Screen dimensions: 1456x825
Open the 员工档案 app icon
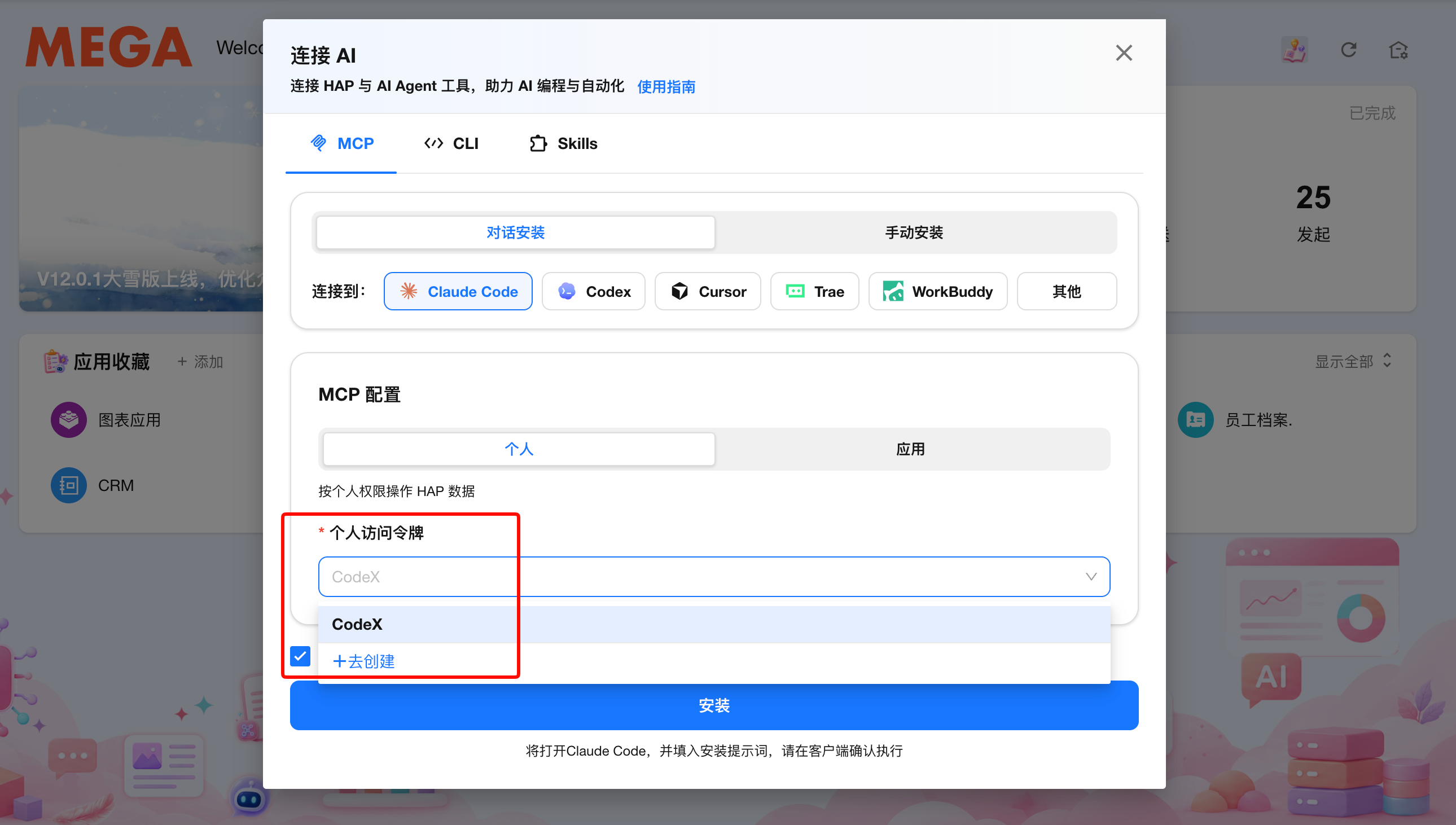(x=1195, y=419)
